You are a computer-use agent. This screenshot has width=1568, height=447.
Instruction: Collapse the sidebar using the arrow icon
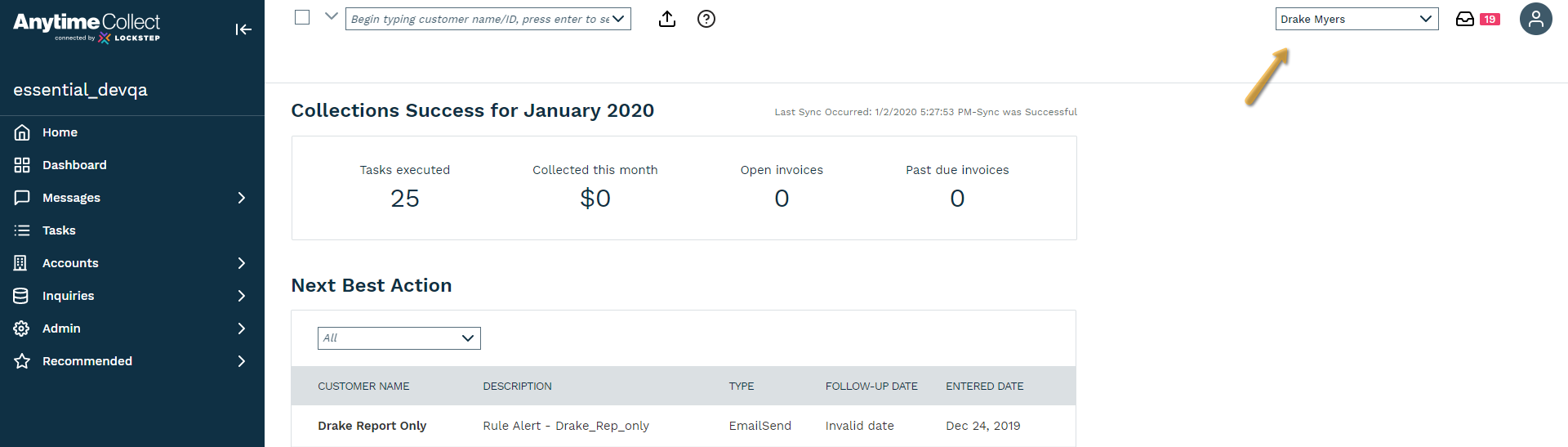click(x=243, y=29)
